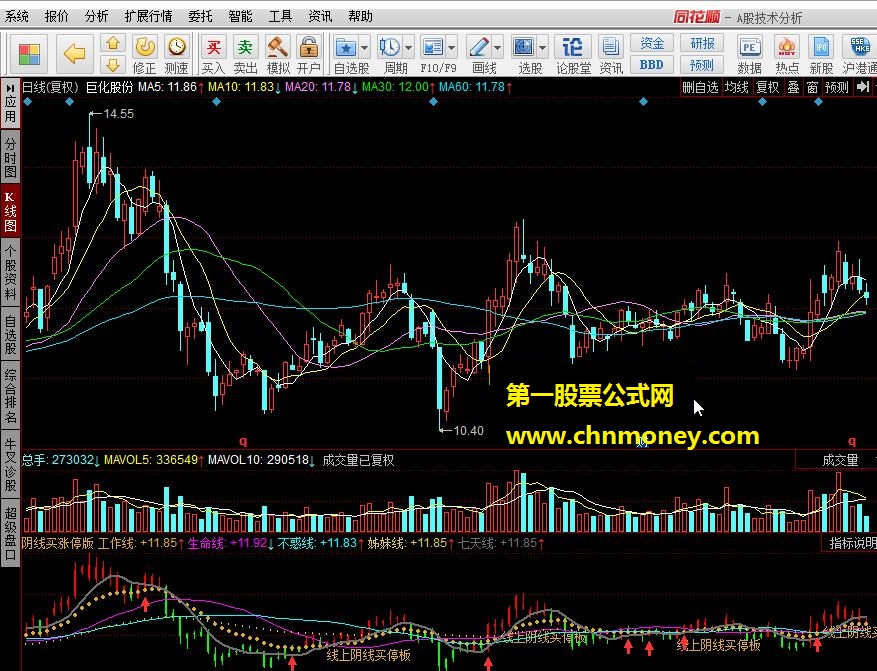Image resolution: width=877 pixels, height=671 pixels.
Task: Open the 成交量 indicator selector
Action: pyautogui.click(x=840, y=460)
